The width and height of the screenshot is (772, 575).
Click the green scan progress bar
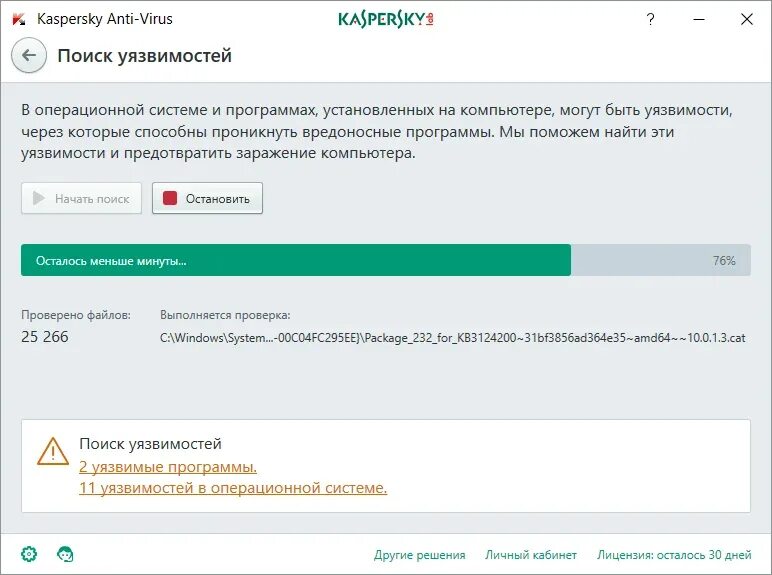tap(296, 260)
